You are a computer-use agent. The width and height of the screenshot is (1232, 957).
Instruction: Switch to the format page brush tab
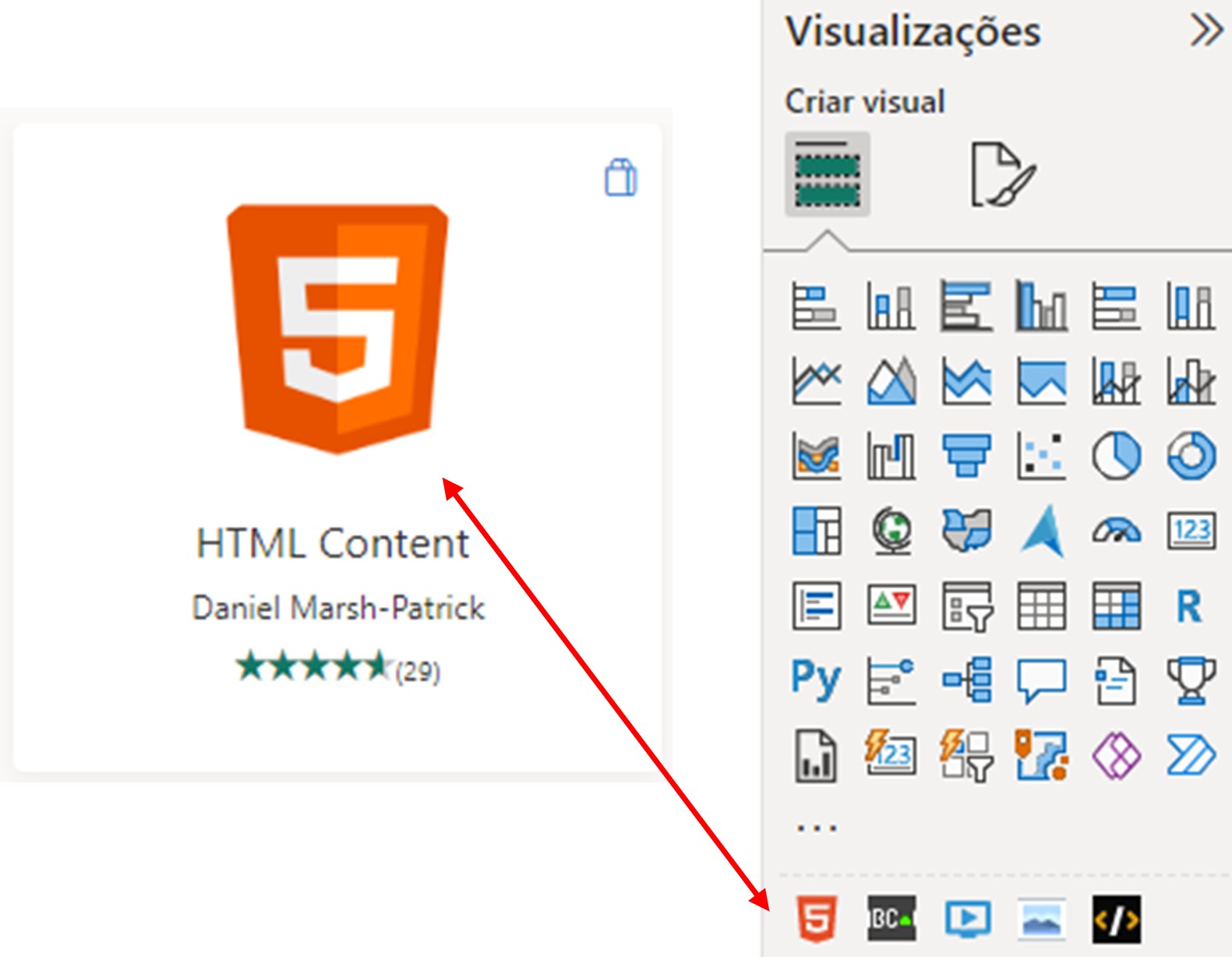1002,174
